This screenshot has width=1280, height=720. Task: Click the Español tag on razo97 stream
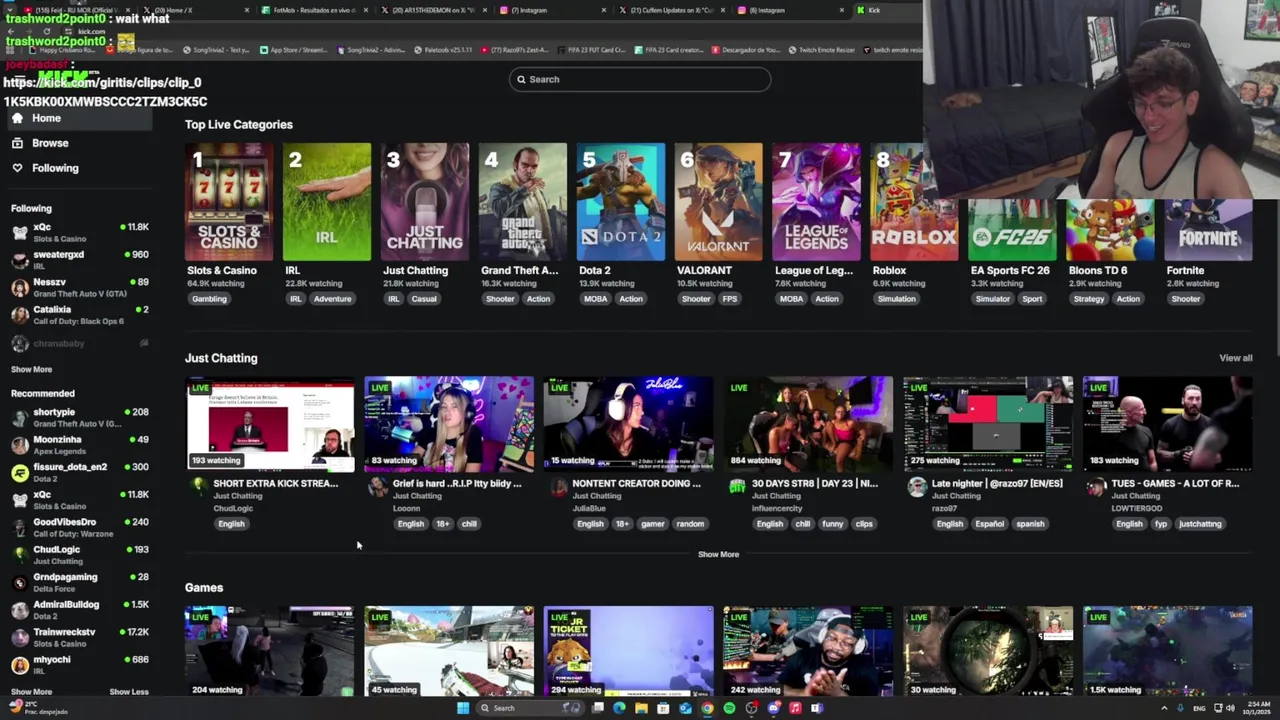tap(989, 524)
